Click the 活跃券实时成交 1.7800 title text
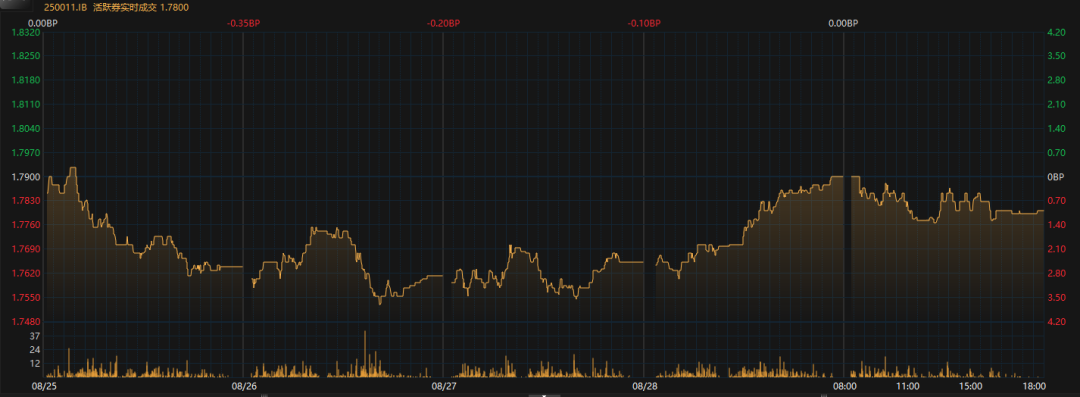The image size is (1080, 397). [141, 8]
